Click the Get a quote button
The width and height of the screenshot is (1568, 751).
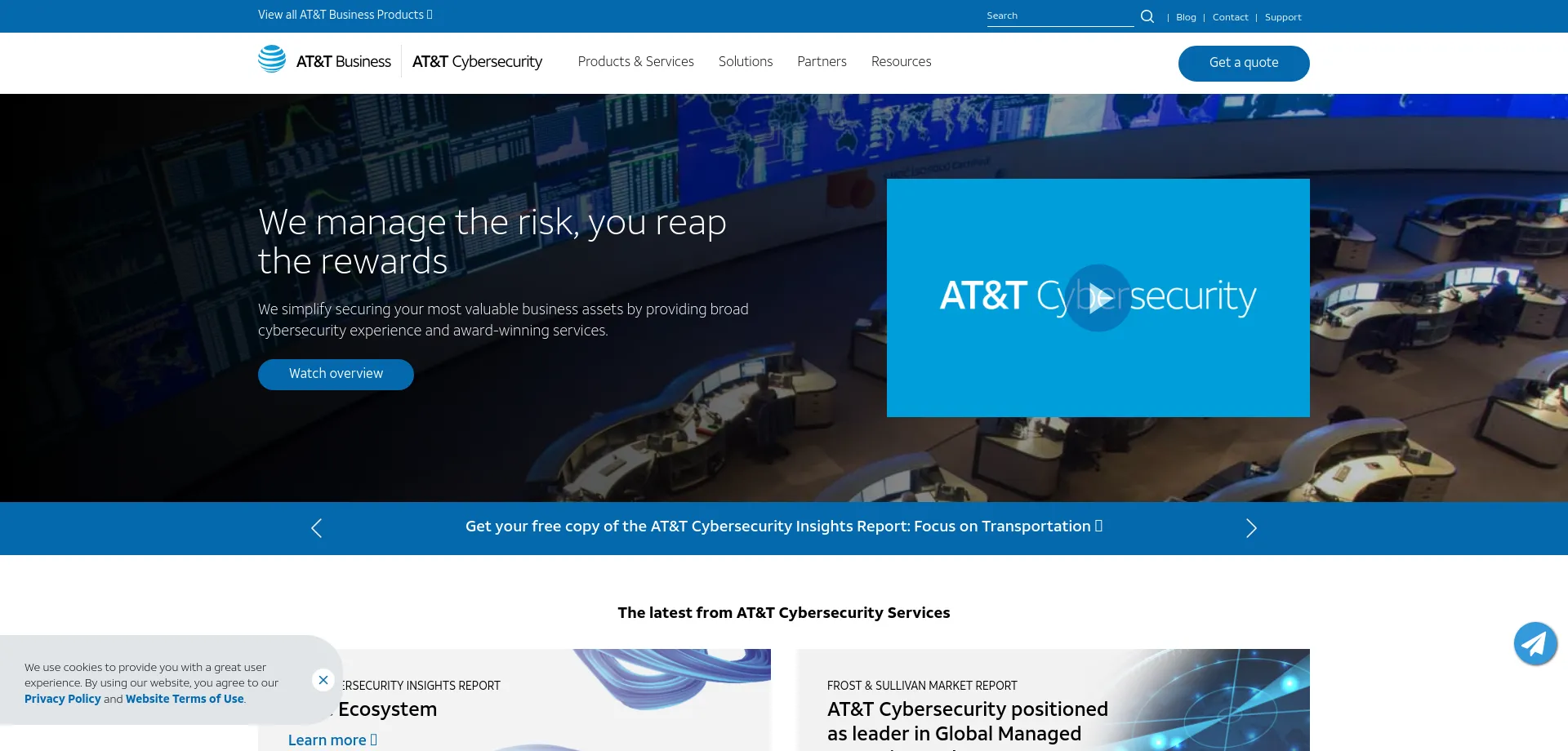(x=1244, y=63)
